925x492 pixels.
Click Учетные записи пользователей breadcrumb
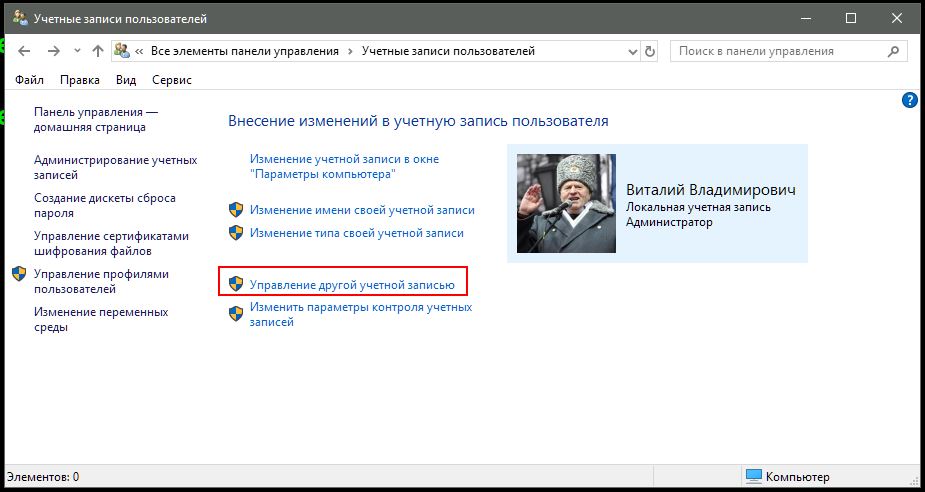pyautogui.click(x=448, y=51)
